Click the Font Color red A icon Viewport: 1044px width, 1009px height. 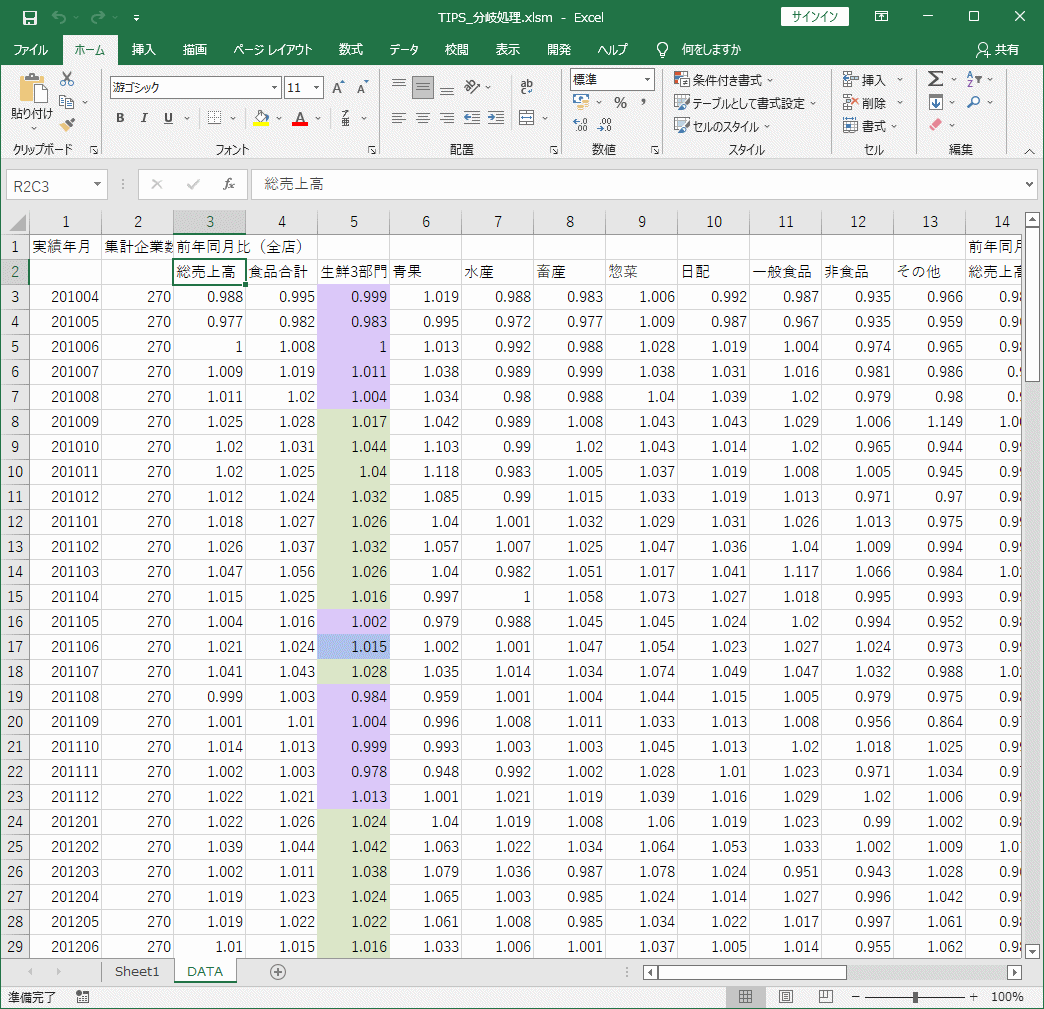300,118
